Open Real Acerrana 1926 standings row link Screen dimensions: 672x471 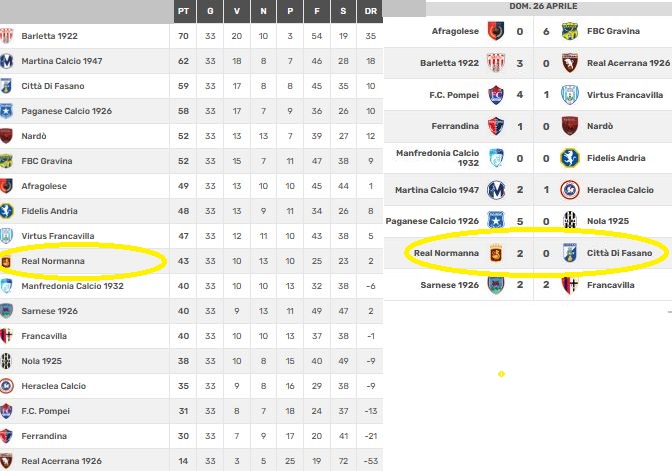click(x=61, y=461)
